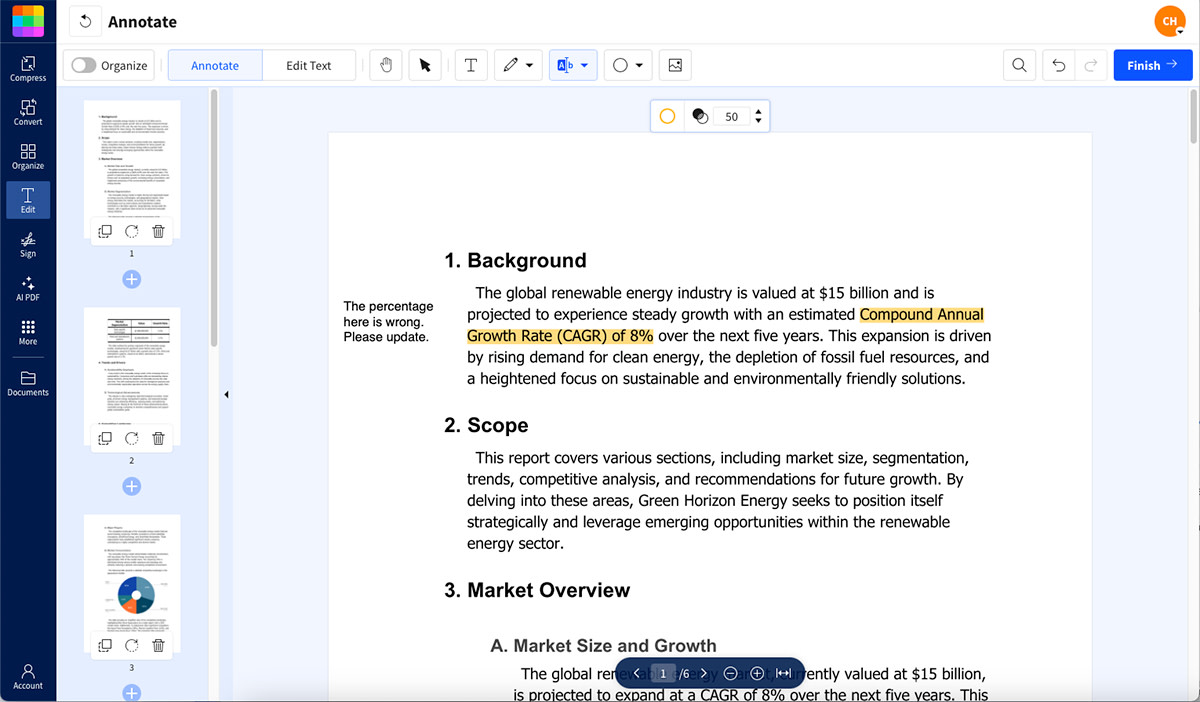Select the Image annotation tool
Screen dimensions: 1200x702
pyautogui.click(x=675, y=64)
